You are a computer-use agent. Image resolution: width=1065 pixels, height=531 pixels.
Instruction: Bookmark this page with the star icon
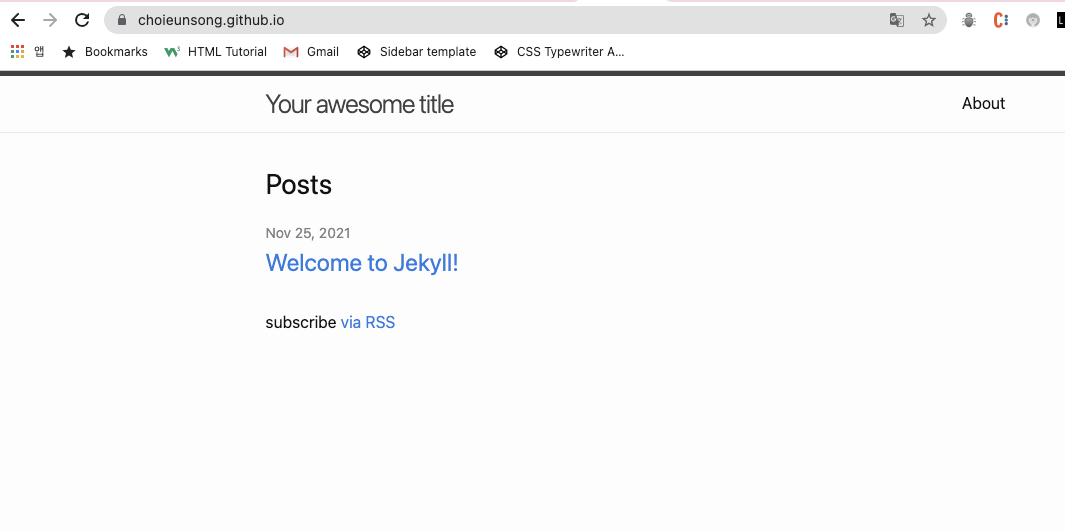(x=928, y=20)
